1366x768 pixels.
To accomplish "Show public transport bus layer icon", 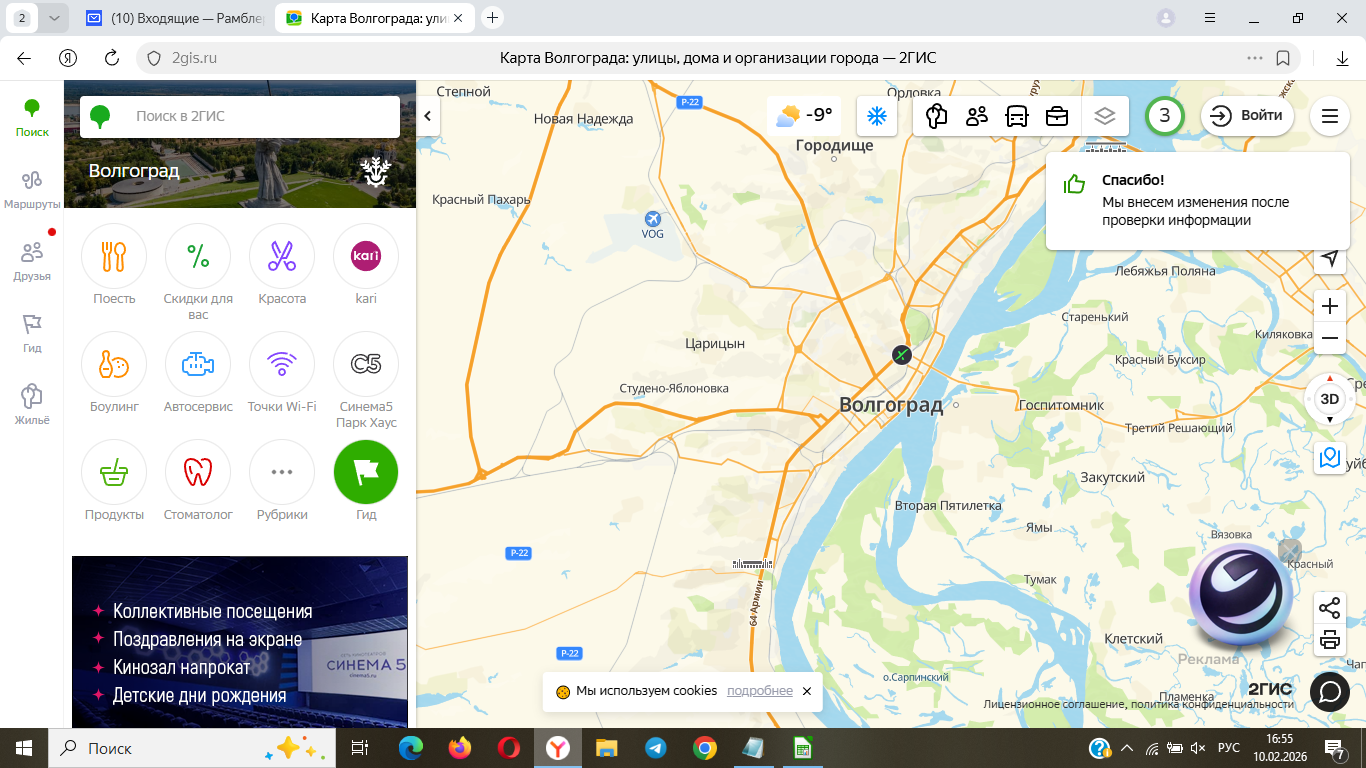I will [1017, 116].
